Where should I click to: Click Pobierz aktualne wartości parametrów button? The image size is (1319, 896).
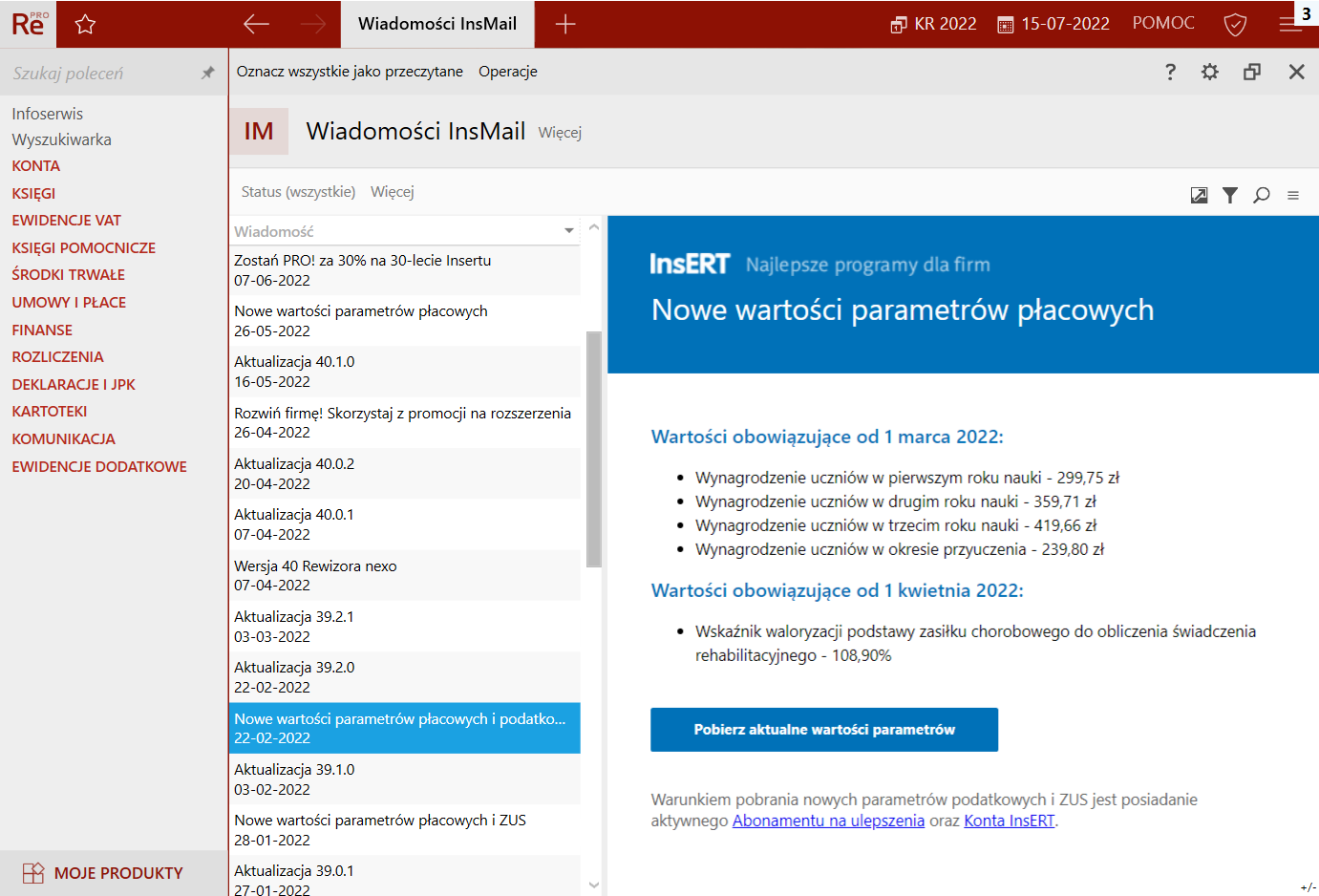pos(824,730)
